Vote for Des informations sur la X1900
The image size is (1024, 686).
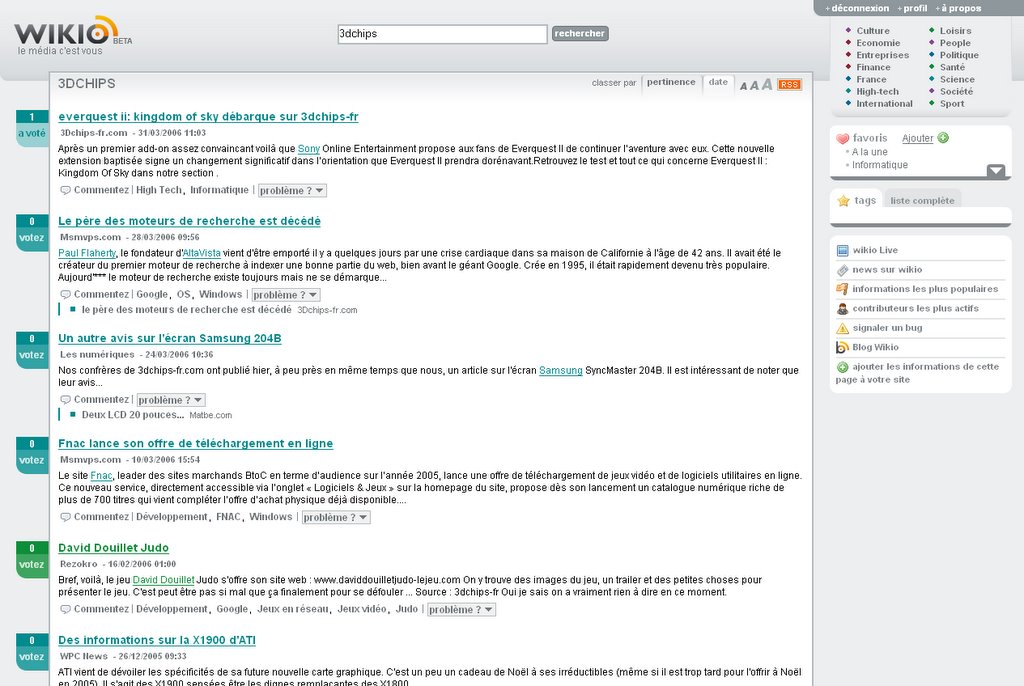point(32,657)
